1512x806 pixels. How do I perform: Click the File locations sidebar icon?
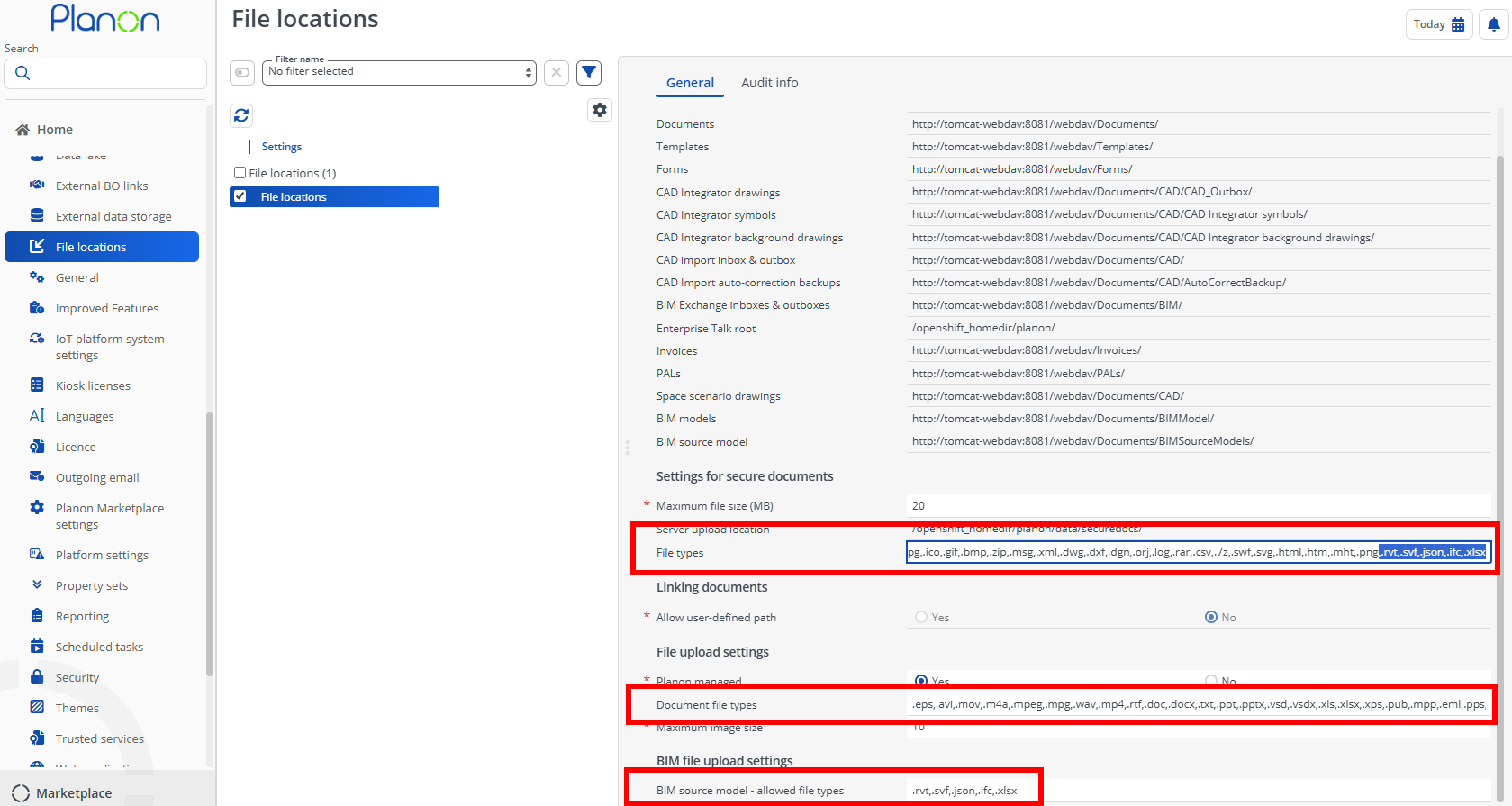click(37, 246)
